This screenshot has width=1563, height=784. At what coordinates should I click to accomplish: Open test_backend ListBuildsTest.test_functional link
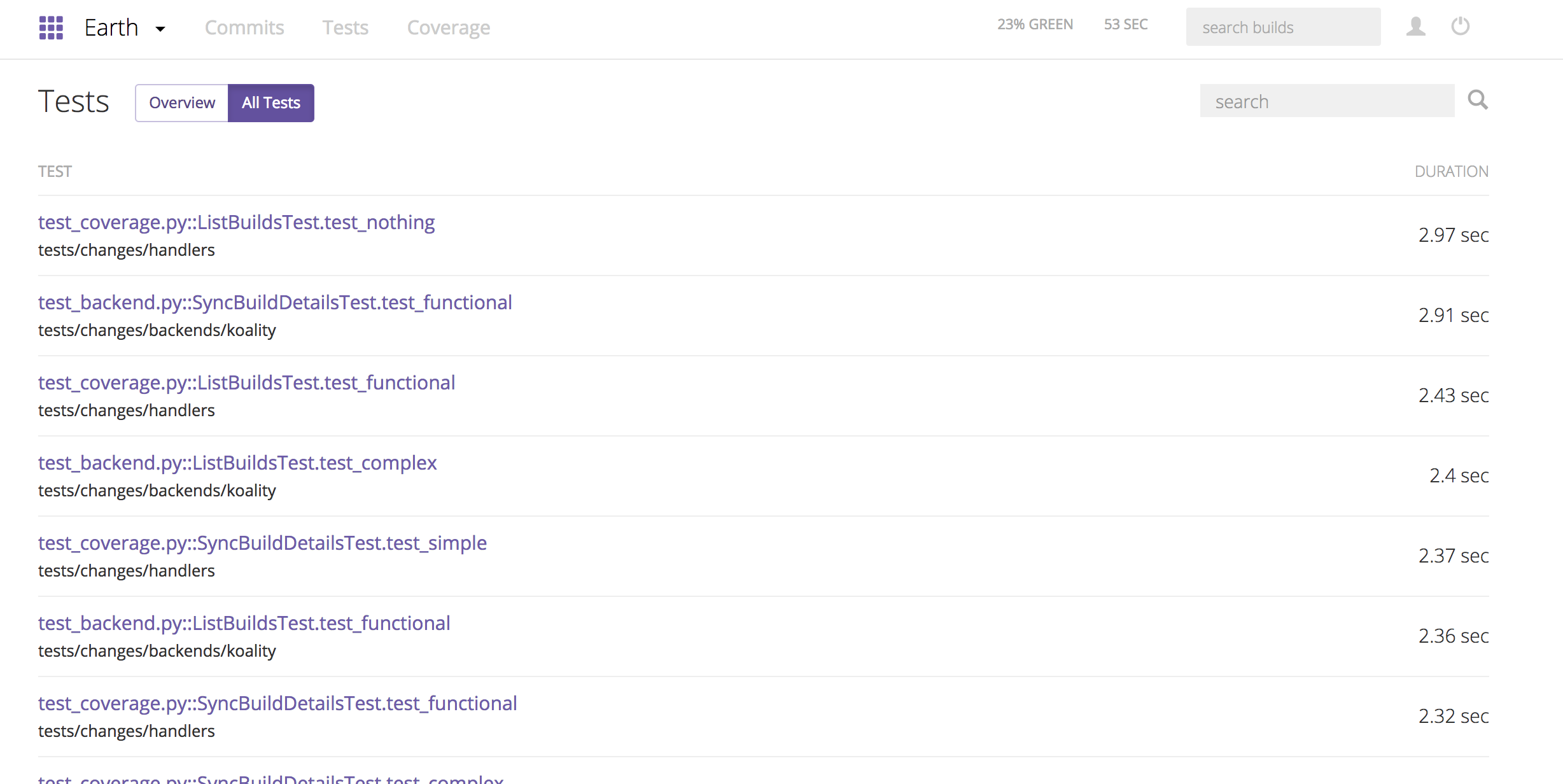pyautogui.click(x=244, y=623)
